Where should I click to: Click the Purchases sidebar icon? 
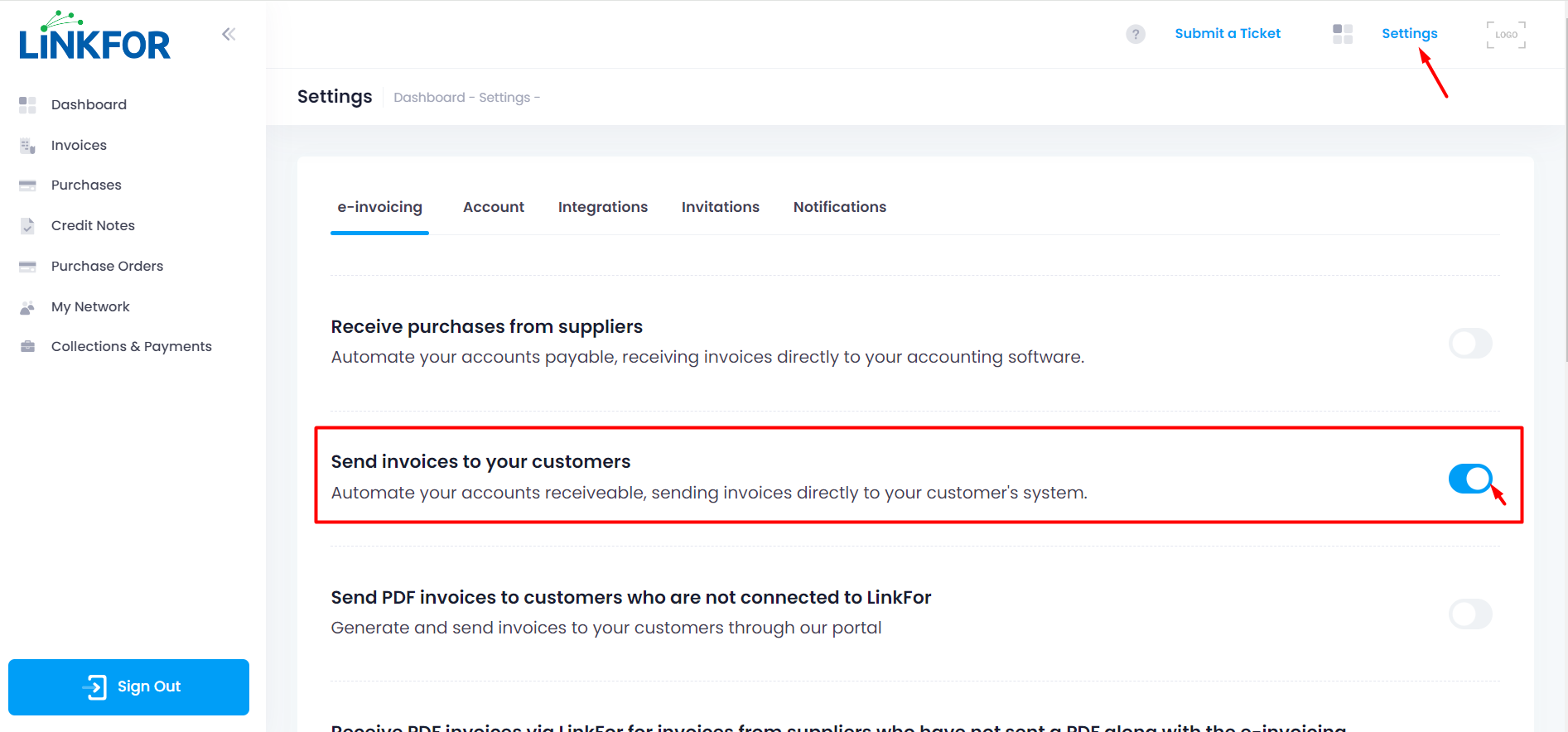(27, 185)
